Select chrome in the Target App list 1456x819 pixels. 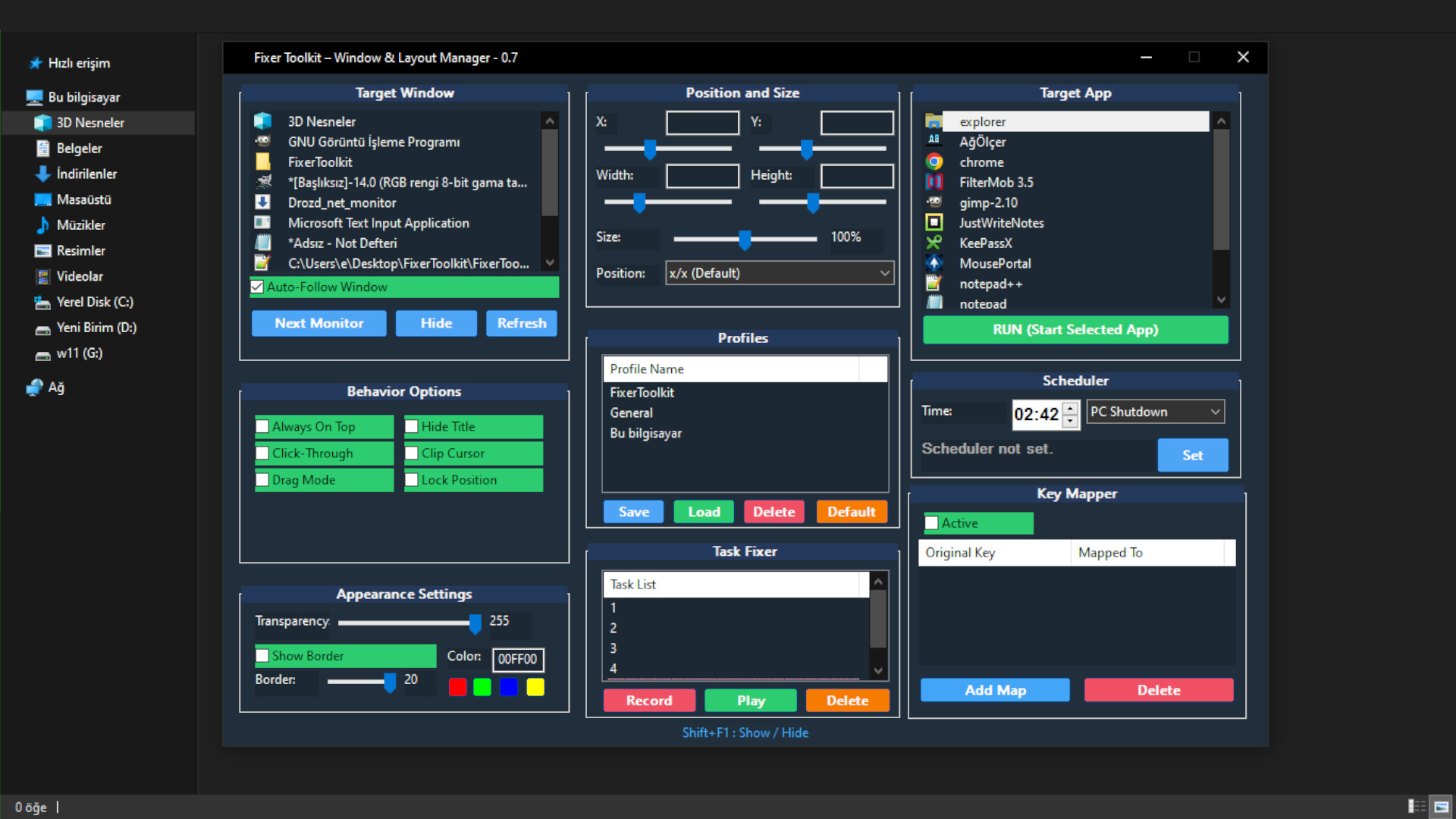click(982, 162)
